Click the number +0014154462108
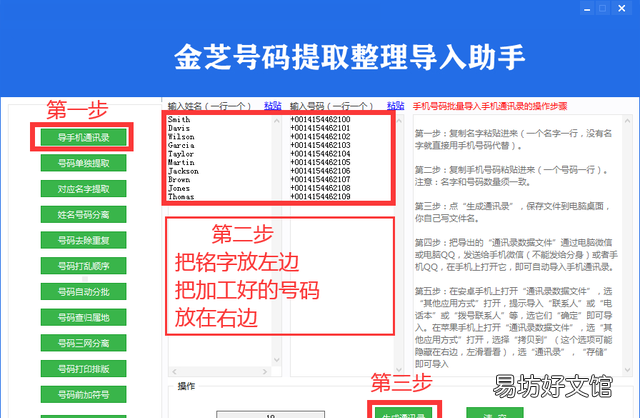 (320, 188)
